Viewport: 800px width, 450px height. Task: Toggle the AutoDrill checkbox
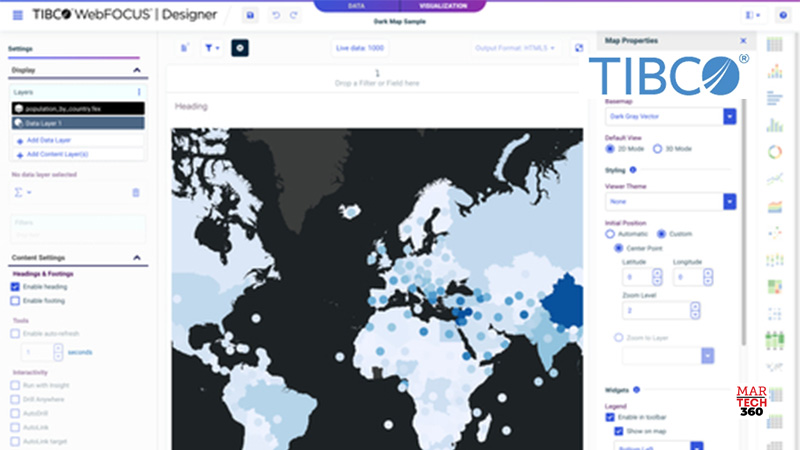[x=15, y=413]
